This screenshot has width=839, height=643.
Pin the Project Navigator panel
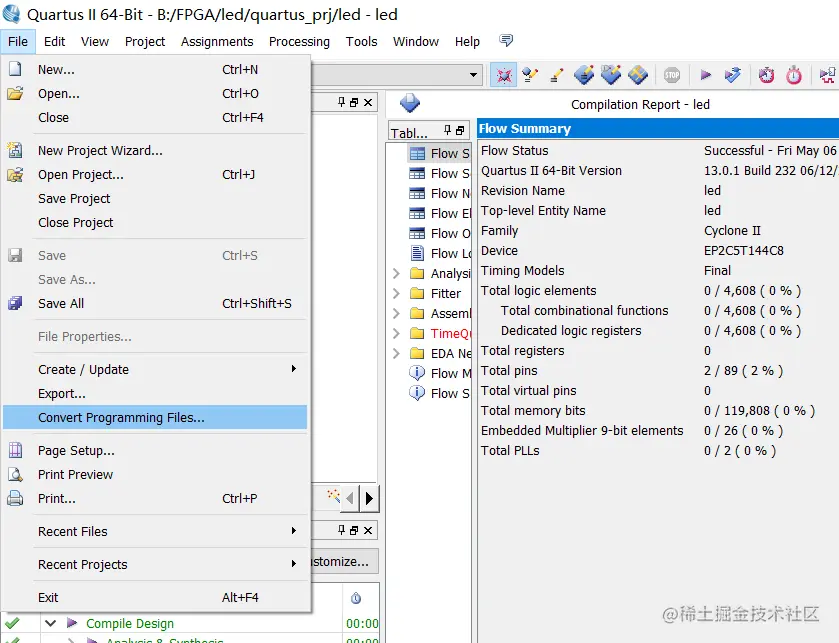[x=341, y=102]
